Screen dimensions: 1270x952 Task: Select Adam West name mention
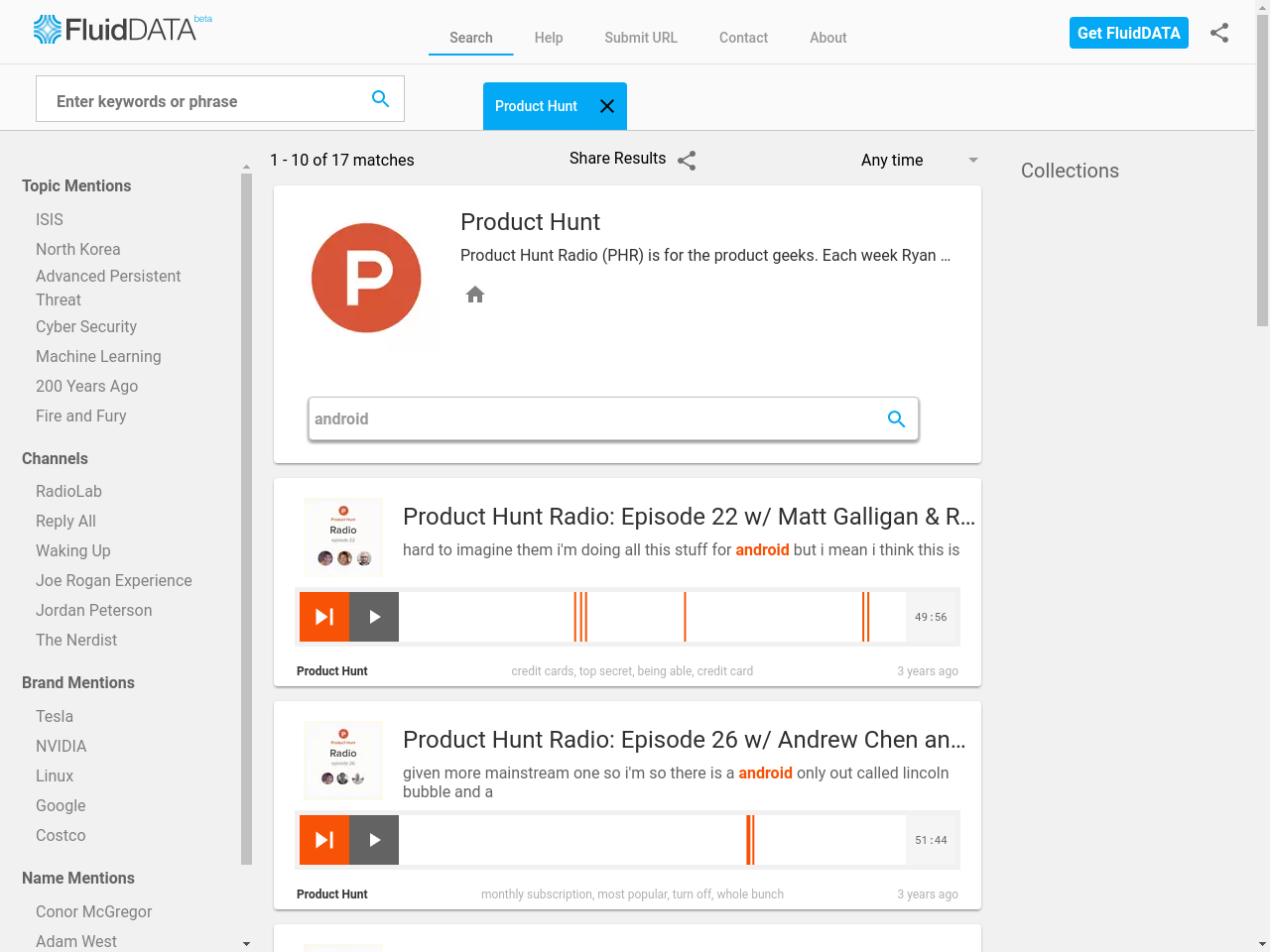coord(76,941)
